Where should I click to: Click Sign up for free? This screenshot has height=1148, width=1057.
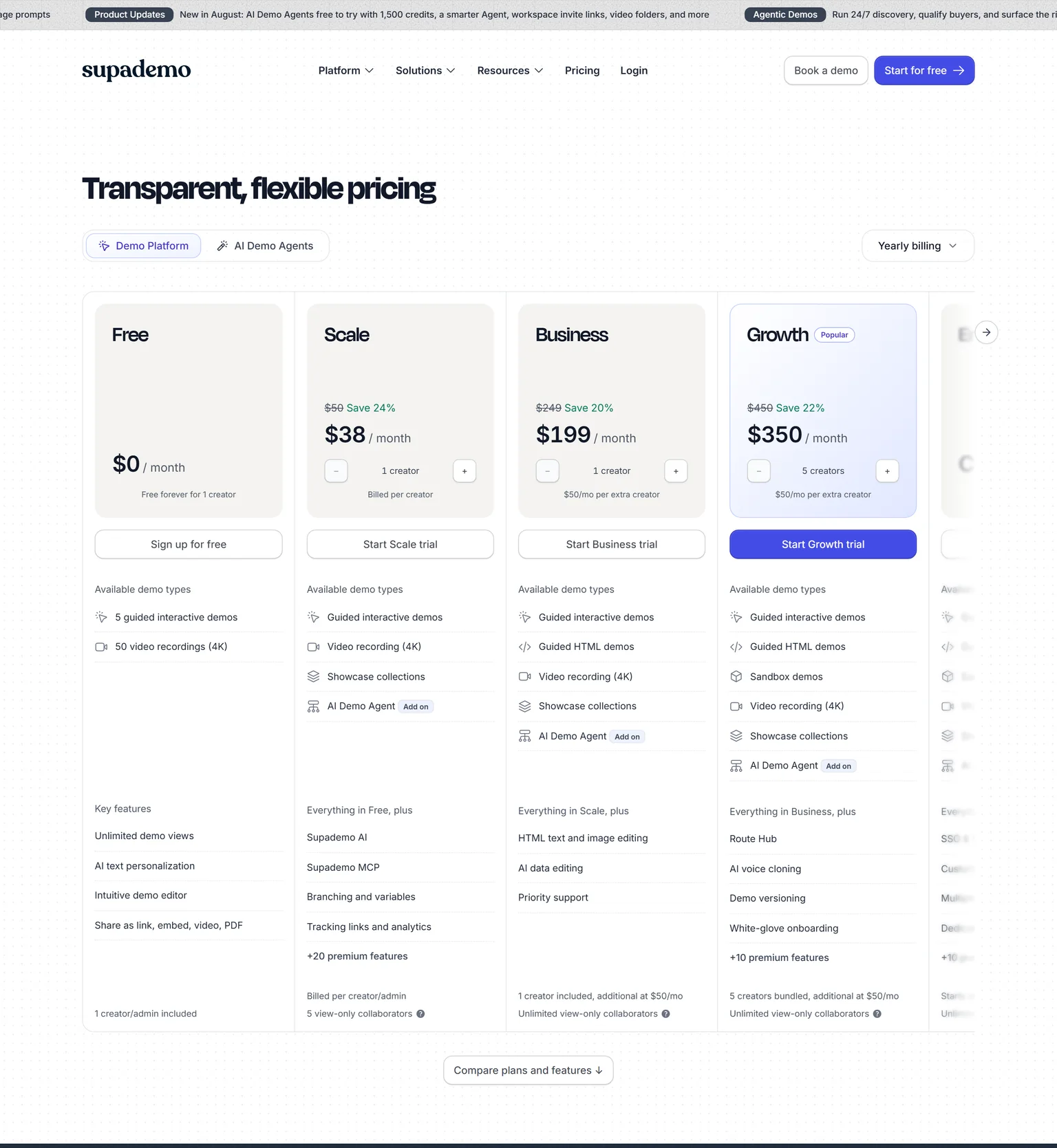tap(189, 544)
